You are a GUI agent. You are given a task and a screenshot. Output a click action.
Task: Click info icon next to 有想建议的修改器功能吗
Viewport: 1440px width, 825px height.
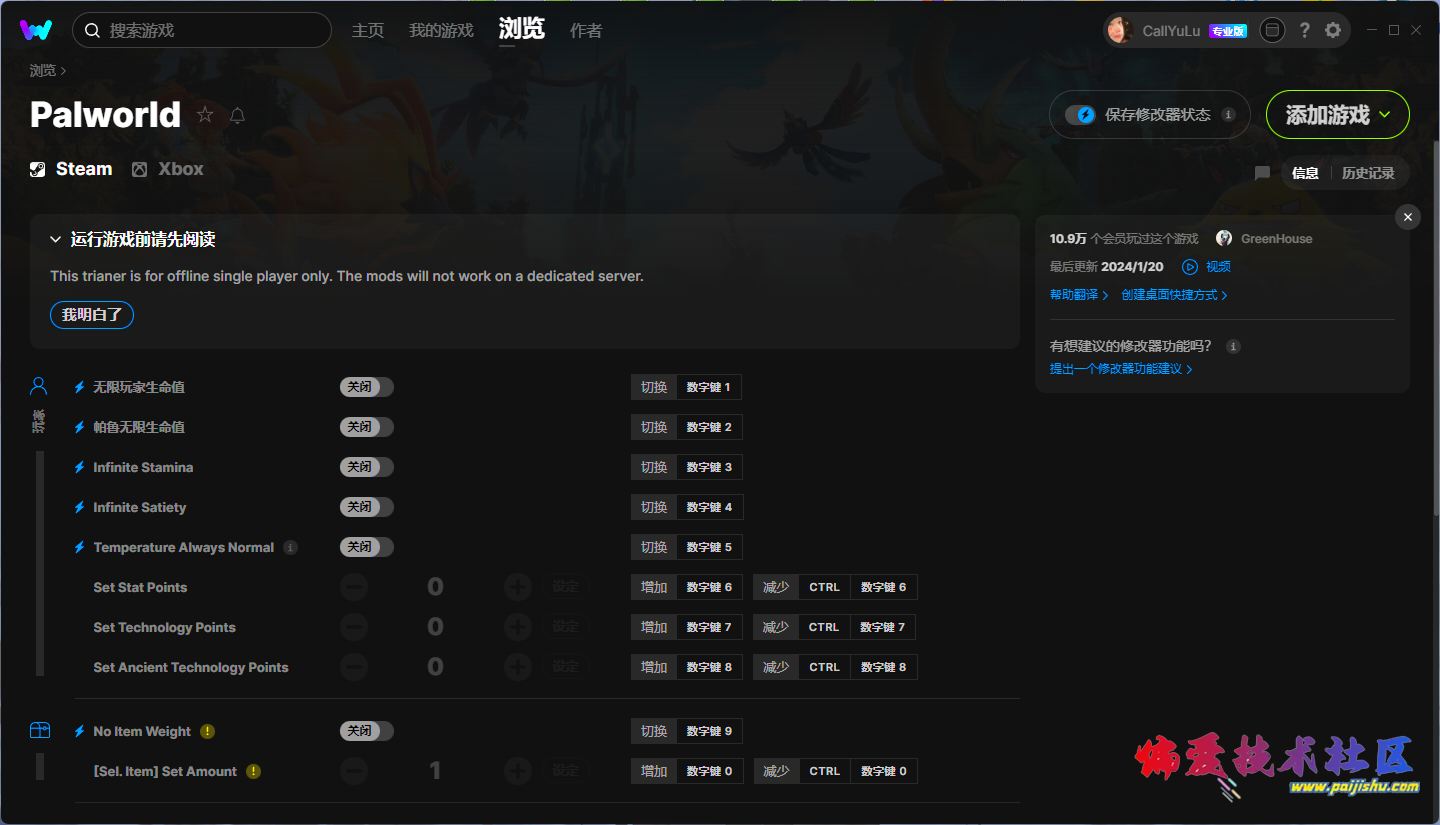tap(1234, 346)
